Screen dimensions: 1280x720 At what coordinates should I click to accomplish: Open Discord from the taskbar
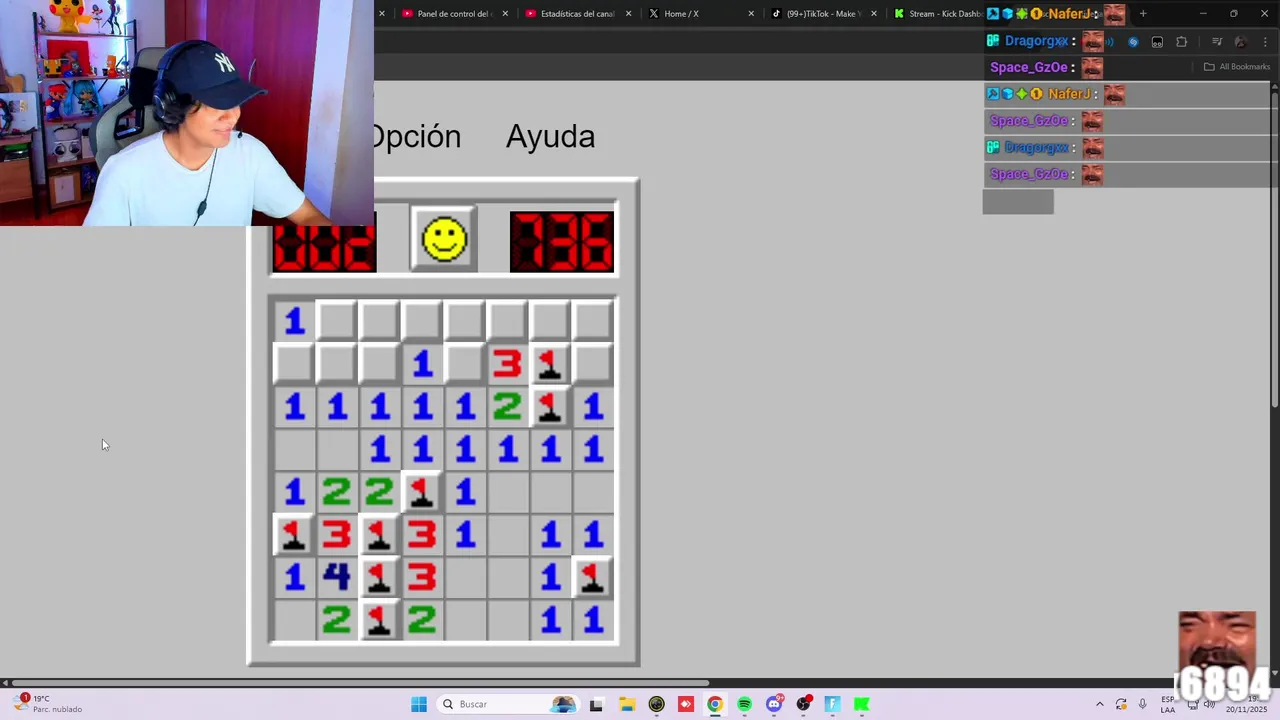[x=774, y=704]
